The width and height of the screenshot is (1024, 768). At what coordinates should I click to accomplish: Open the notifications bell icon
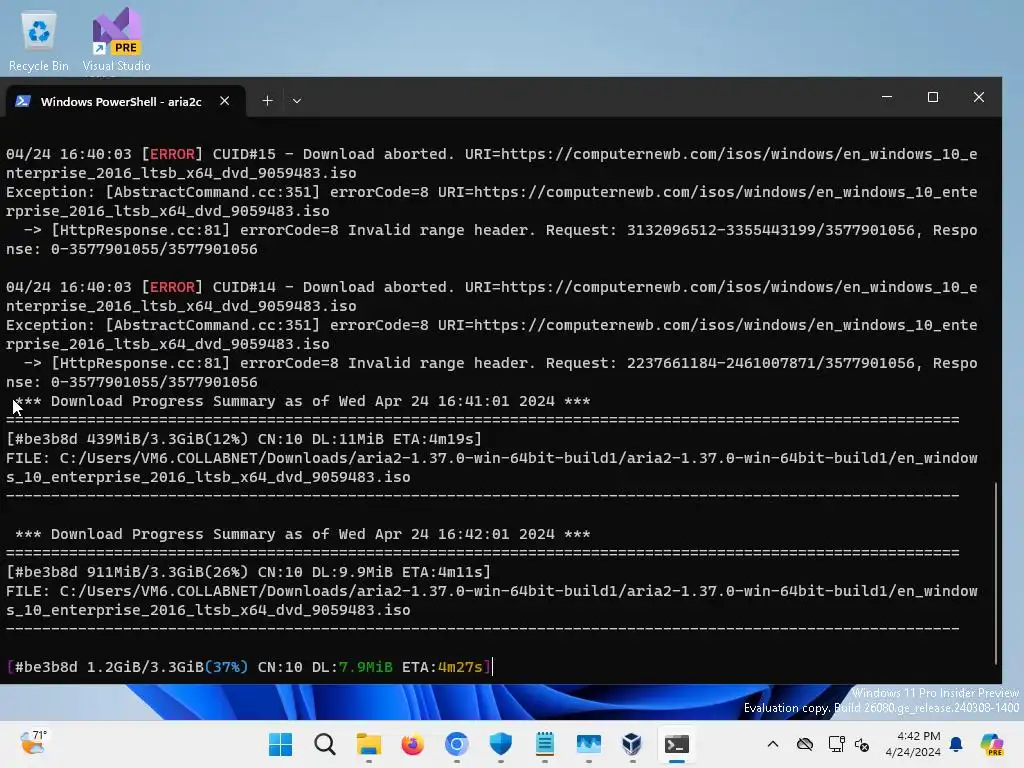[x=956, y=744]
